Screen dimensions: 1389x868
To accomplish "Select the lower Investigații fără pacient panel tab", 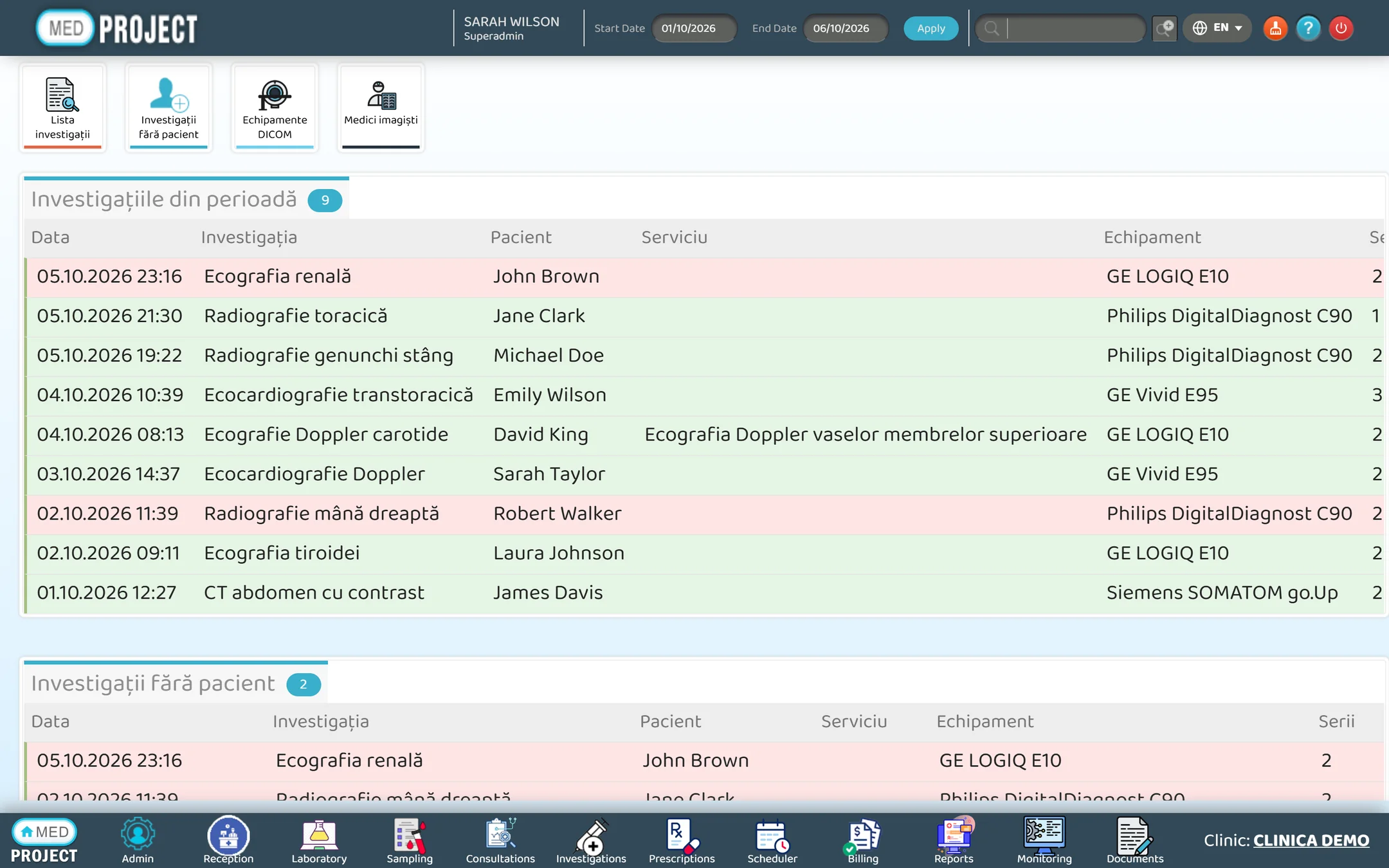I will pos(176,683).
